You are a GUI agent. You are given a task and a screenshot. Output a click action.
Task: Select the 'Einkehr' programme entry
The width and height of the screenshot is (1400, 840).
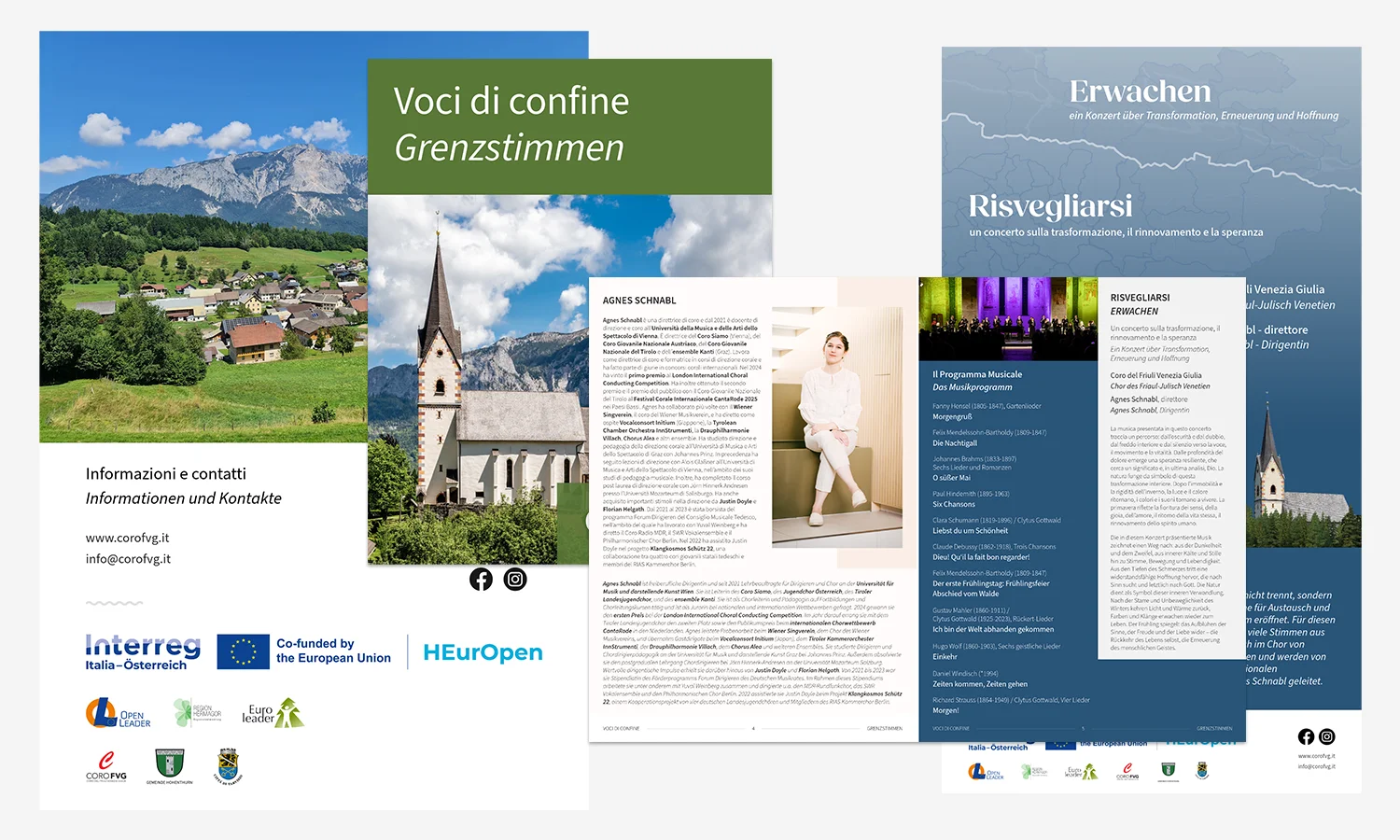click(x=945, y=656)
